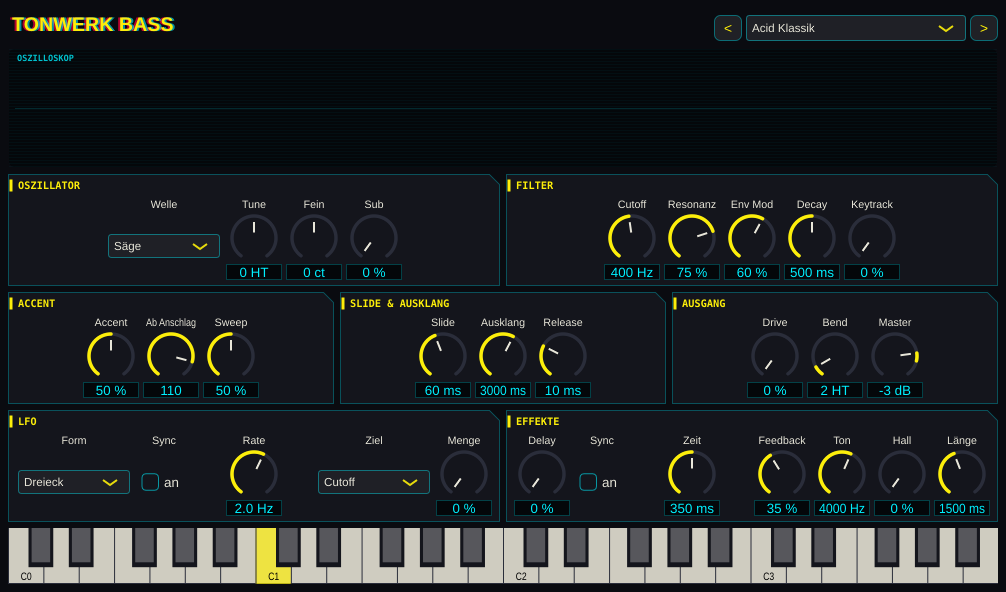This screenshot has height=592, width=1006.
Task: Play the C2 piano key
Action: tap(520, 574)
